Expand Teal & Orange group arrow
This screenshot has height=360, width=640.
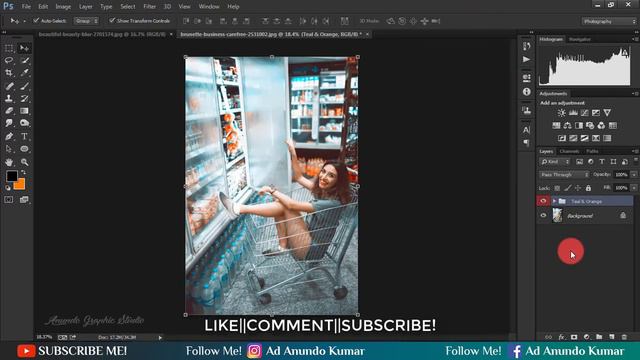coord(554,201)
